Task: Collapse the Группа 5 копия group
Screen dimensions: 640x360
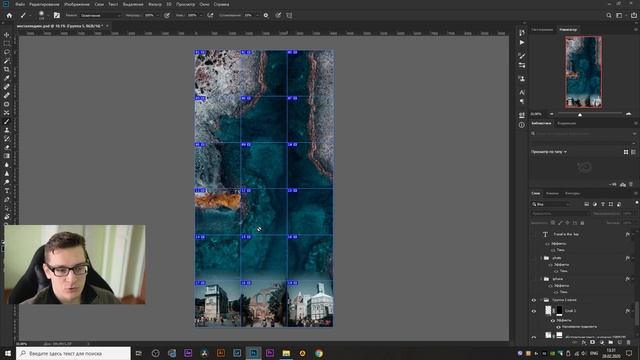Action: (x=541, y=300)
